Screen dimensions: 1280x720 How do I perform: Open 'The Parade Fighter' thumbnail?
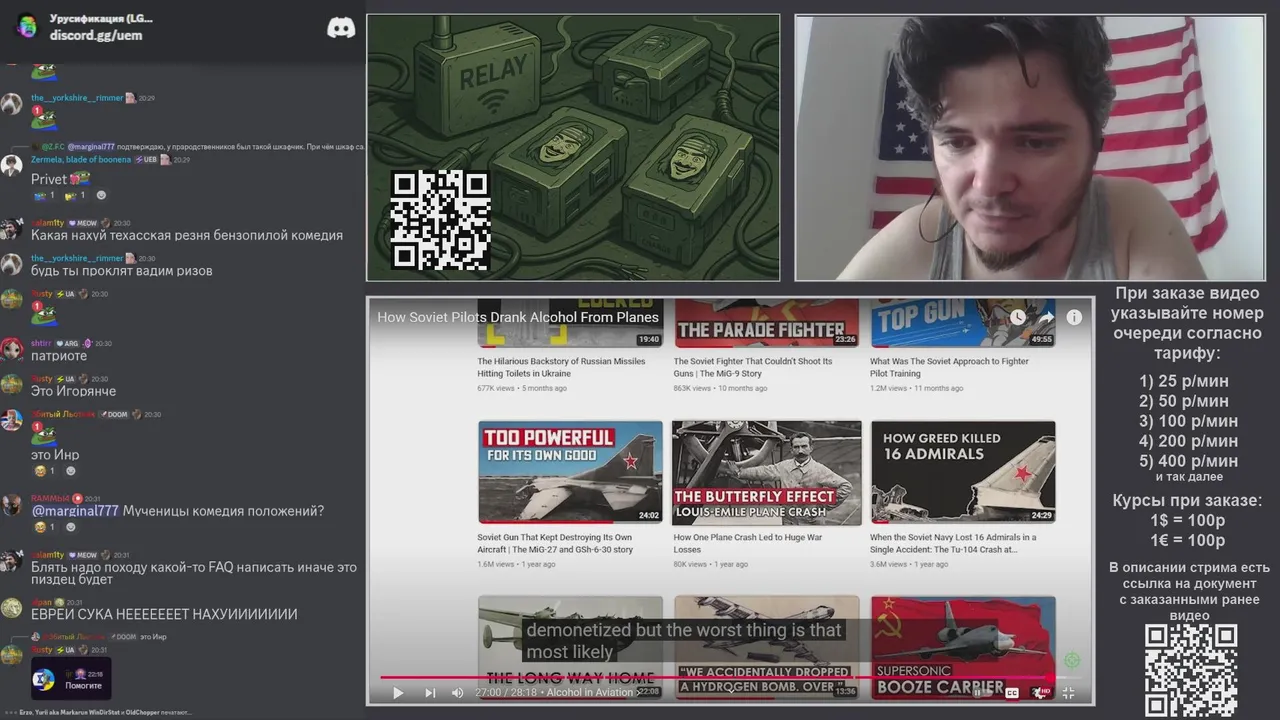coord(767,323)
